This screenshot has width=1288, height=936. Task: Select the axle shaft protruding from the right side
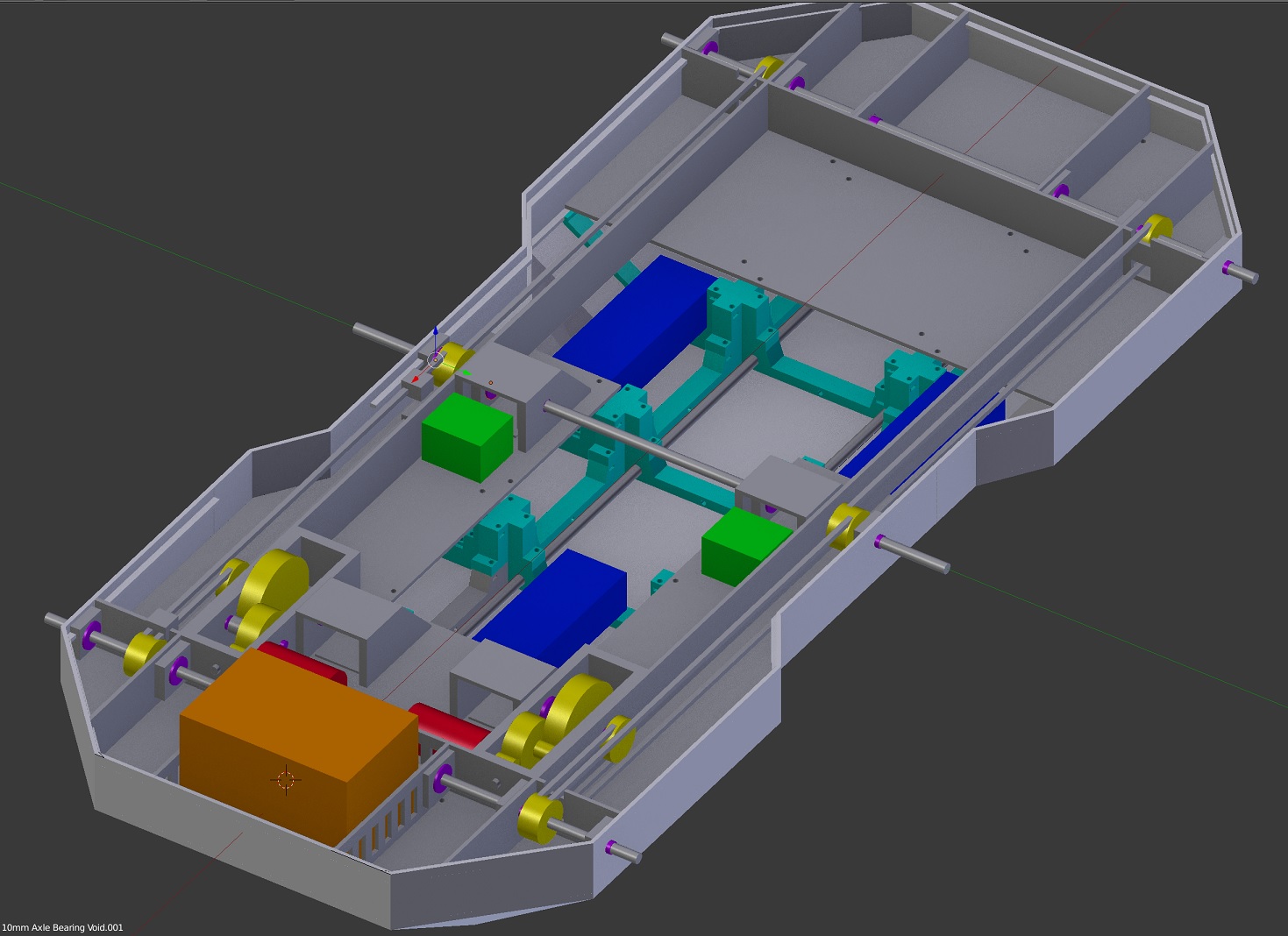pyautogui.click(x=916, y=556)
